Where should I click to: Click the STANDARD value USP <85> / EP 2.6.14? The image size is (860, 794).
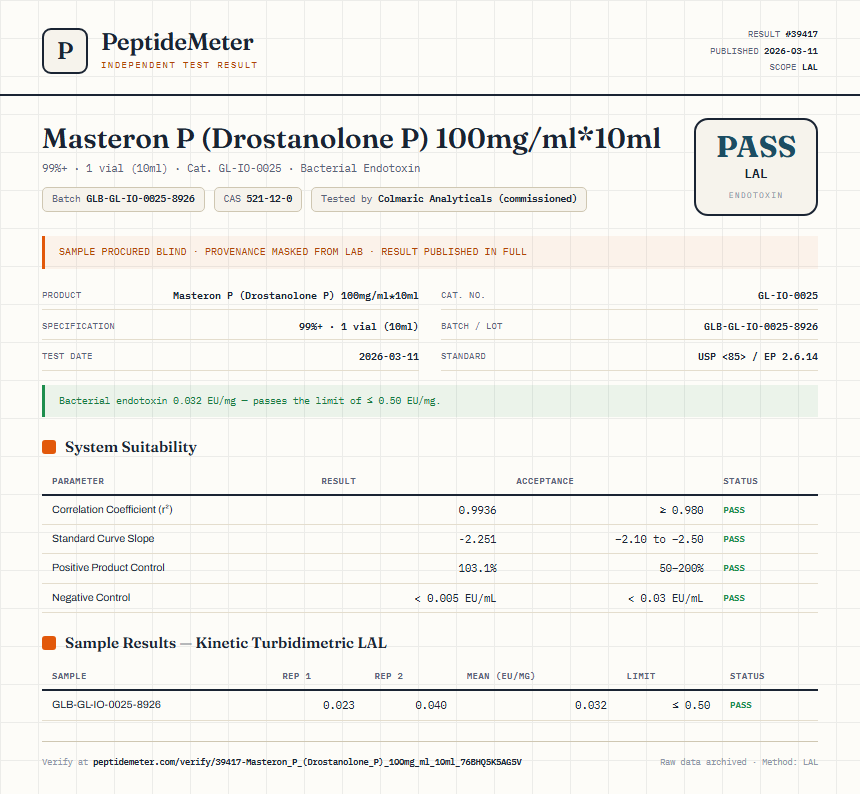click(757, 356)
